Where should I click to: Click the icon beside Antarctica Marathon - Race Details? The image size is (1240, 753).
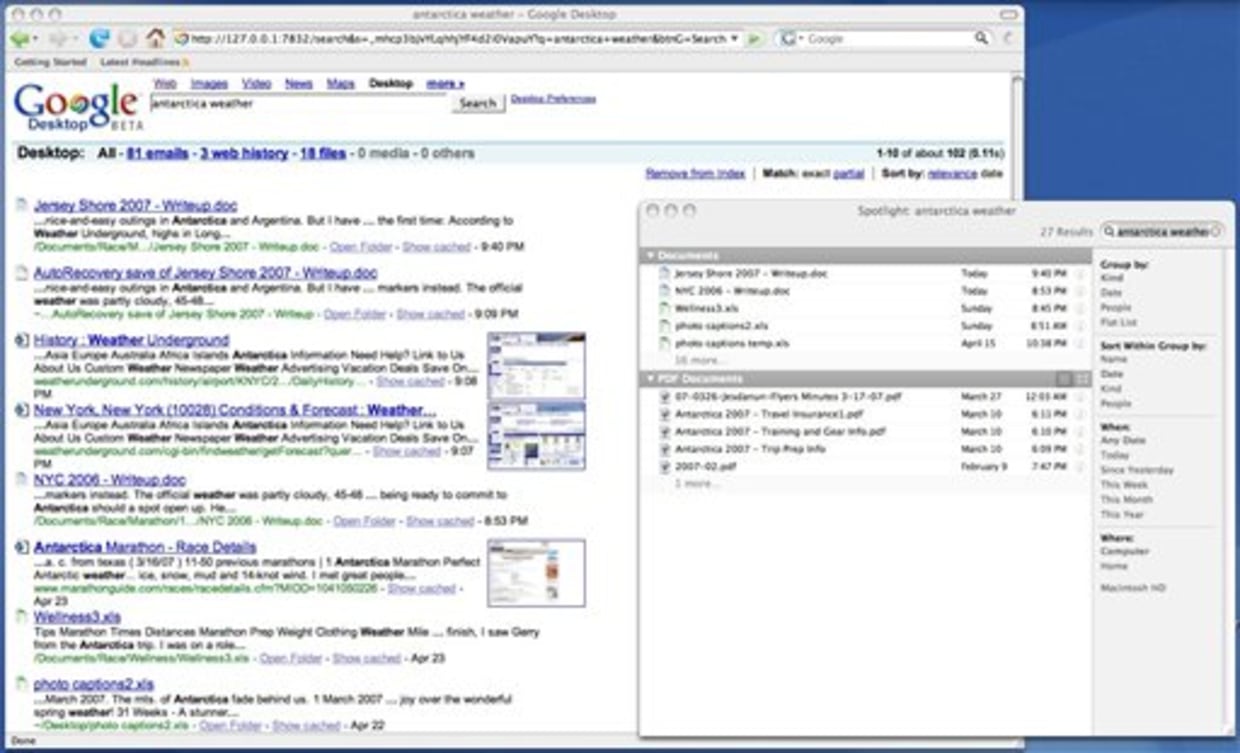click(22, 547)
